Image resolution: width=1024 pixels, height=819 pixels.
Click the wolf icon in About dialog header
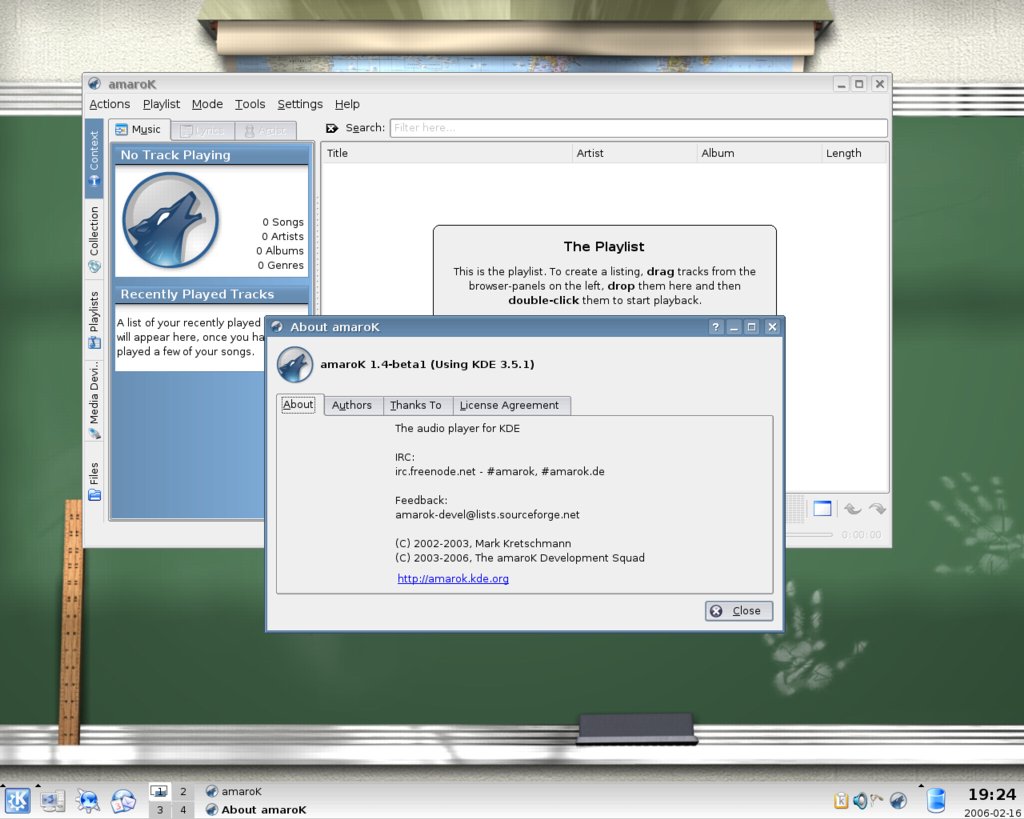[x=295, y=364]
